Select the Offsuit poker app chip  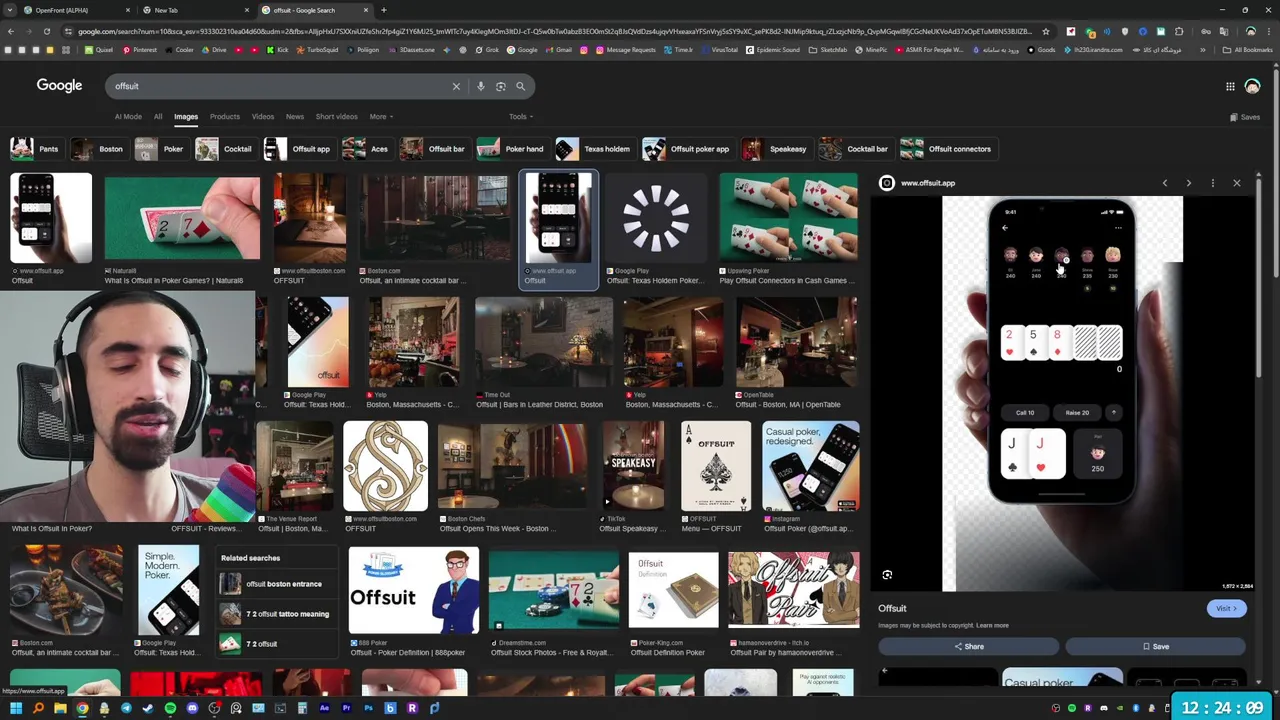[x=687, y=149]
